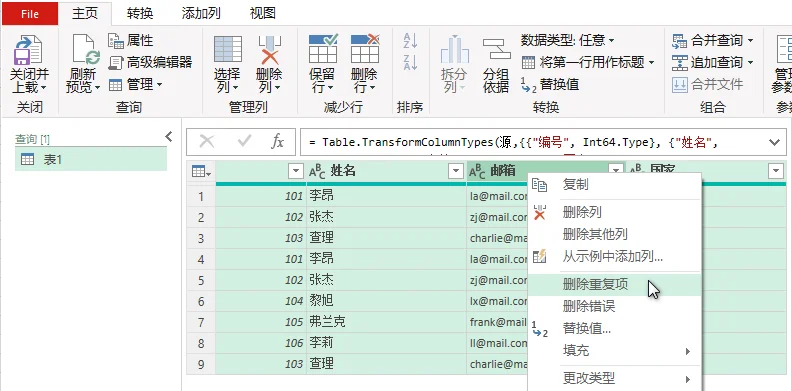The width and height of the screenshot is (792, 391).
Task: Switch to the 主页 tab
Action: click(x=85, y=14)
